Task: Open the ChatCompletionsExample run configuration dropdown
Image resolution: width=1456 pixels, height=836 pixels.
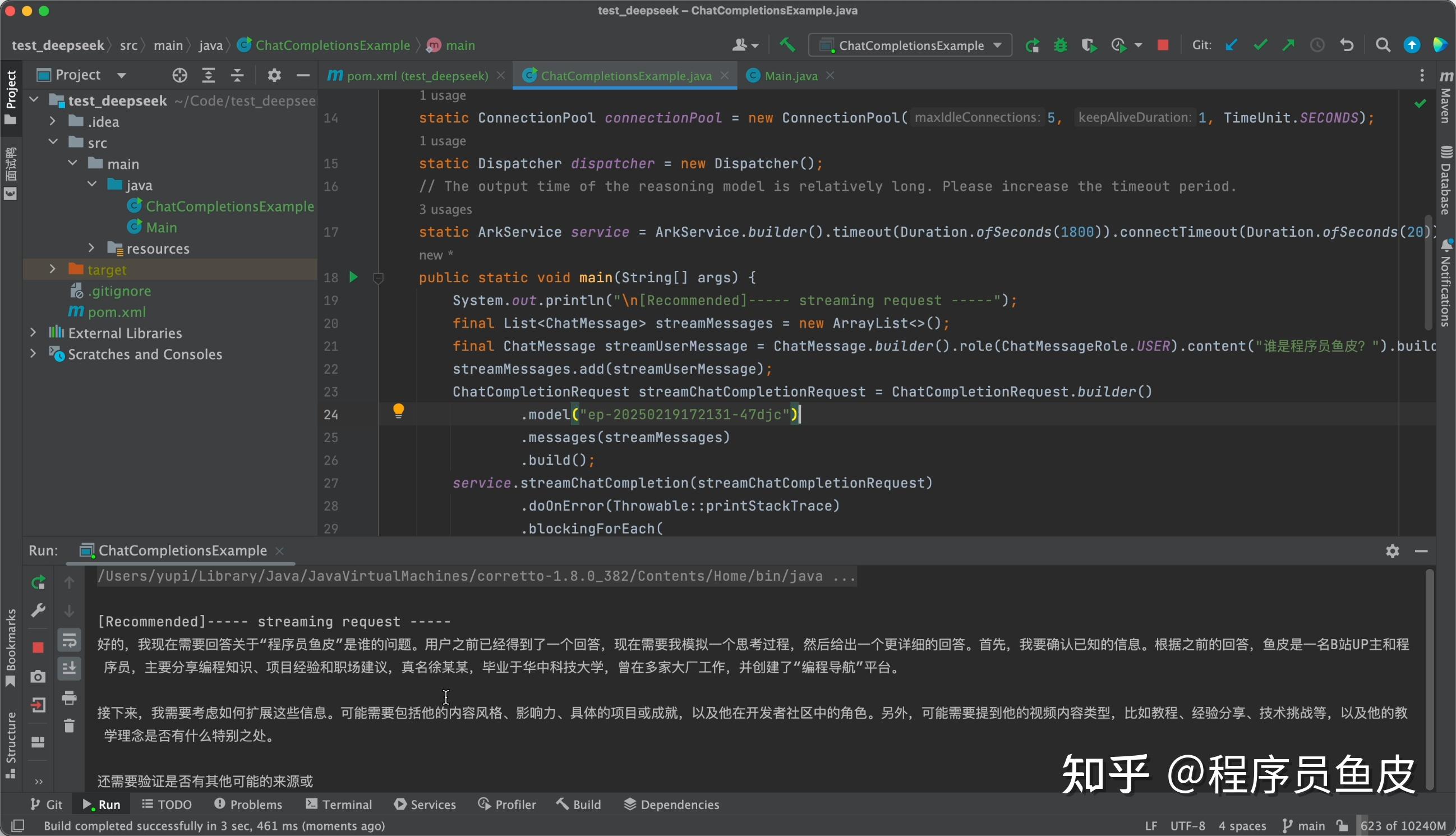Action: (997, 45)
